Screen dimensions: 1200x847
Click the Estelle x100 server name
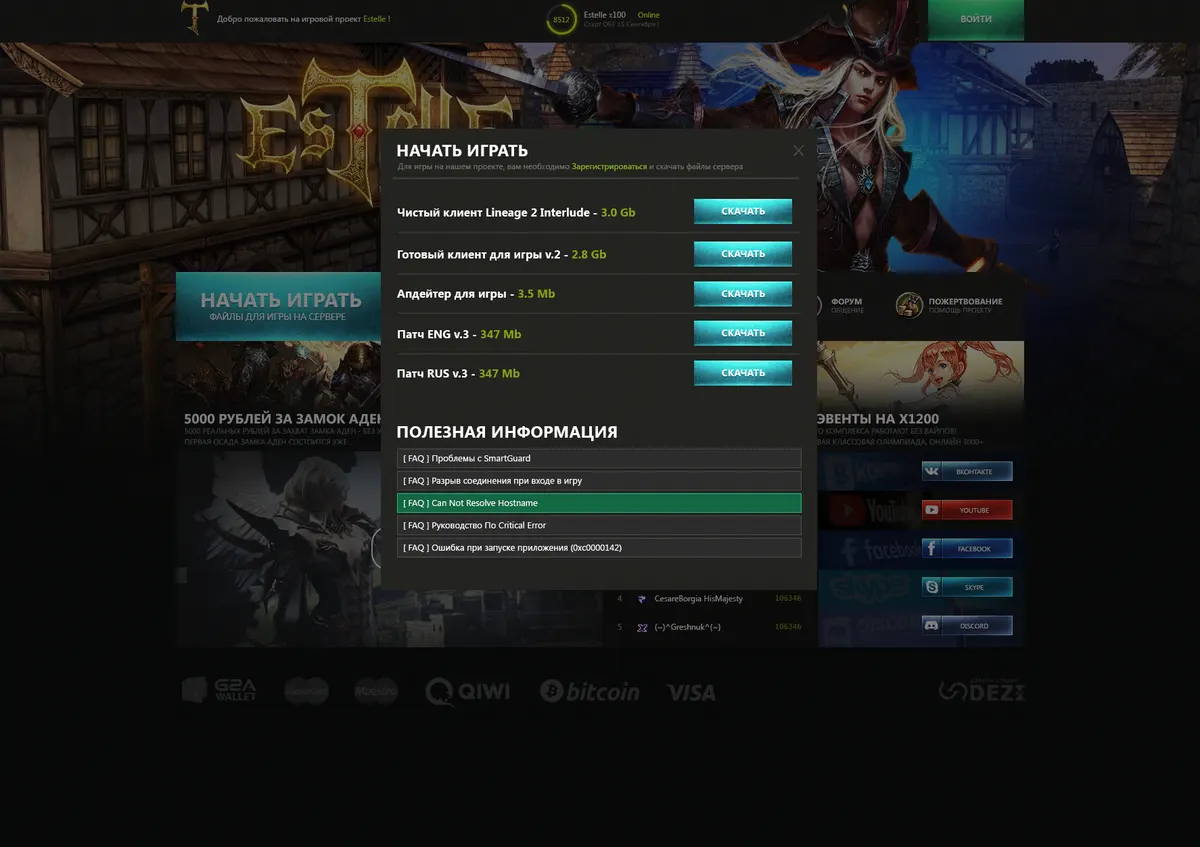pos(604,15)
